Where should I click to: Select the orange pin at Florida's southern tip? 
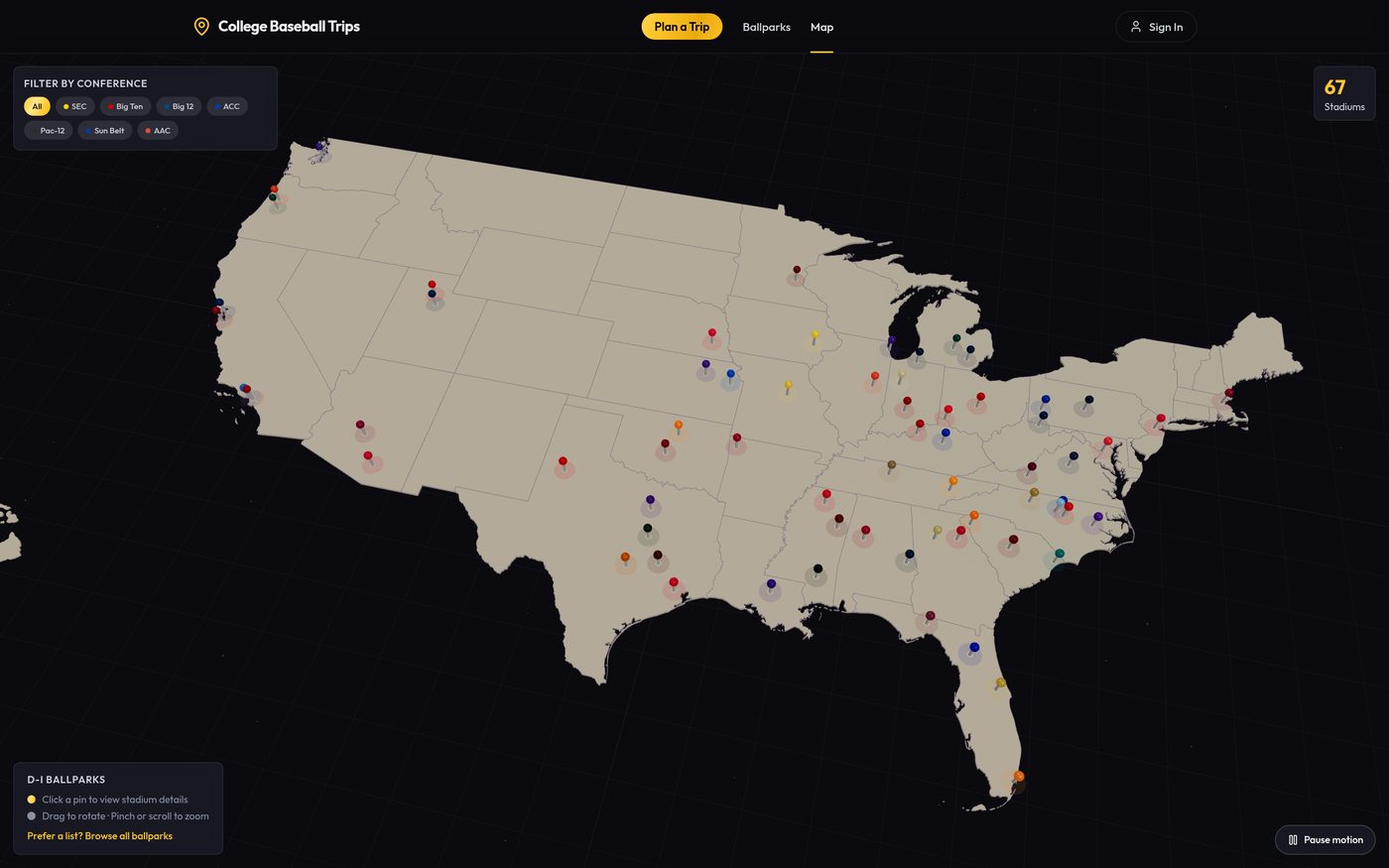(1019, 776)
